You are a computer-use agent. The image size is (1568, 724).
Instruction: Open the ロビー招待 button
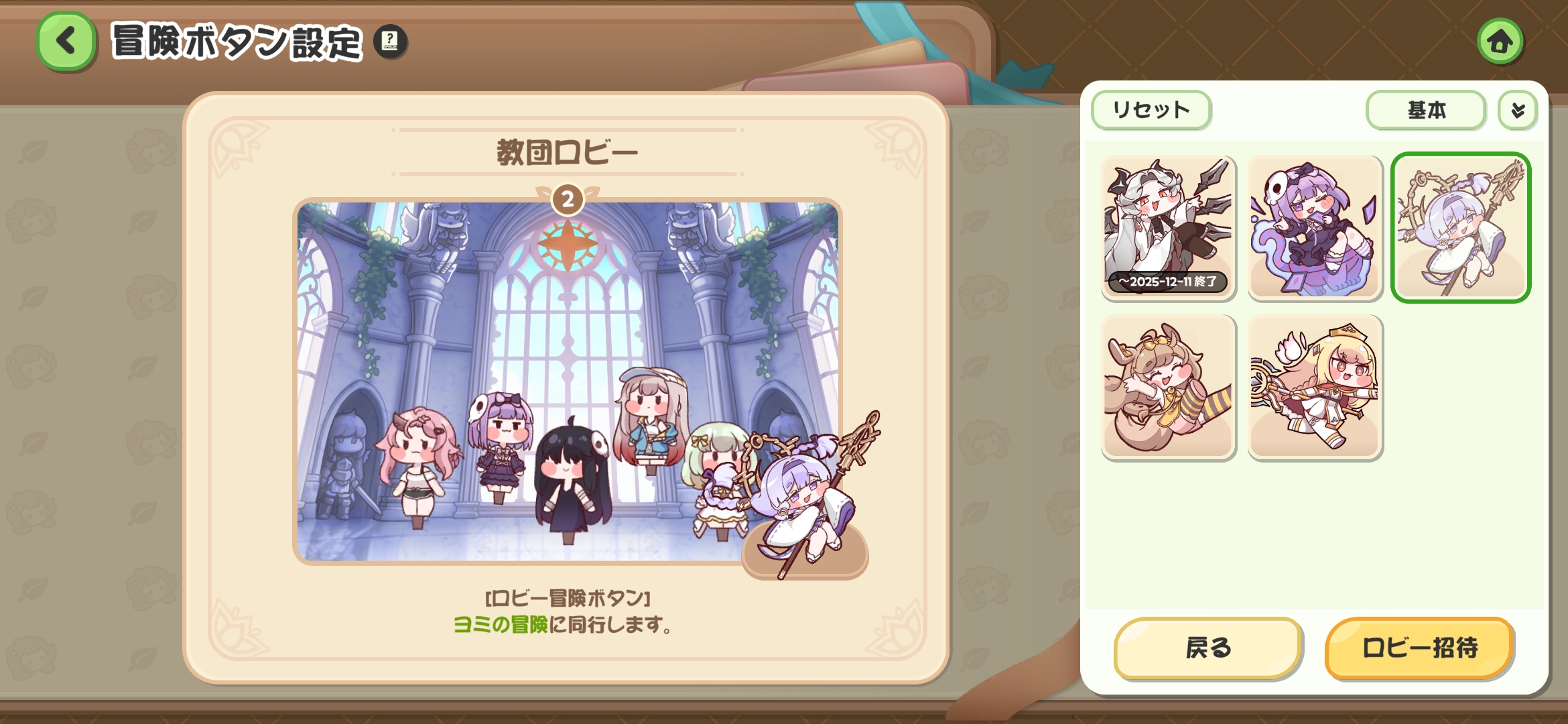[1420, 648]
